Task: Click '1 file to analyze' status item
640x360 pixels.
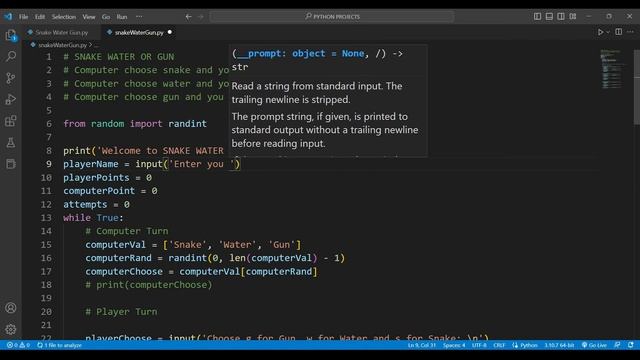Action: 60,345
